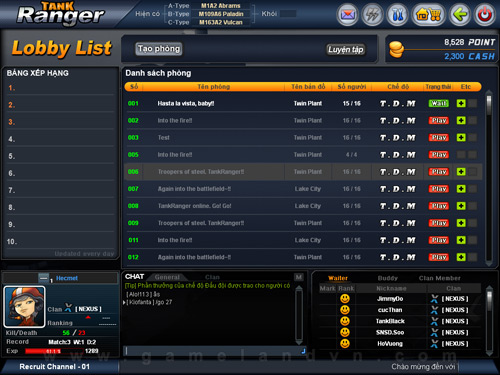This screenshot has width=500, height=375.
Task: Click green plus icon for room 007
Action: (461, 189)
